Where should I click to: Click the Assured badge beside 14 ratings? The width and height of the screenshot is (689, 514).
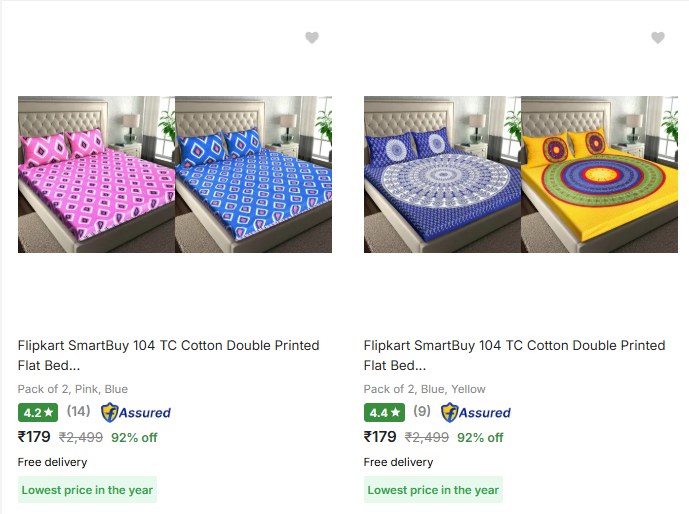(x=136, y=412)
